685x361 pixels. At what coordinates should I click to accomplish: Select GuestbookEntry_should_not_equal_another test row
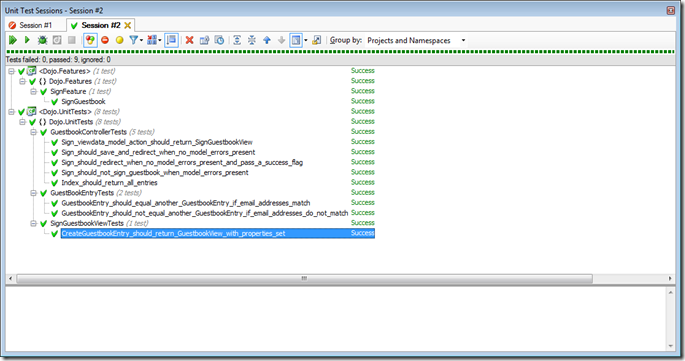[x=204, y=213]
